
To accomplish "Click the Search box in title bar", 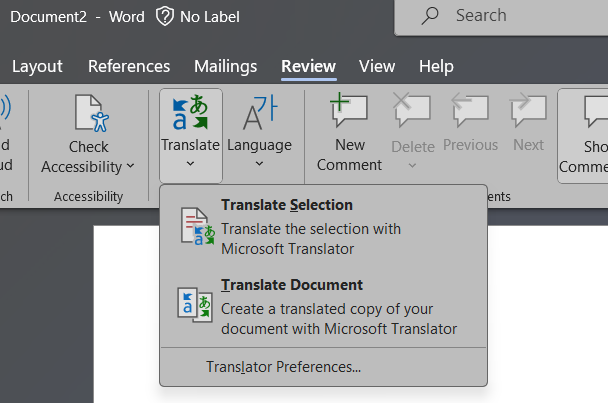I will pos(501,16).
